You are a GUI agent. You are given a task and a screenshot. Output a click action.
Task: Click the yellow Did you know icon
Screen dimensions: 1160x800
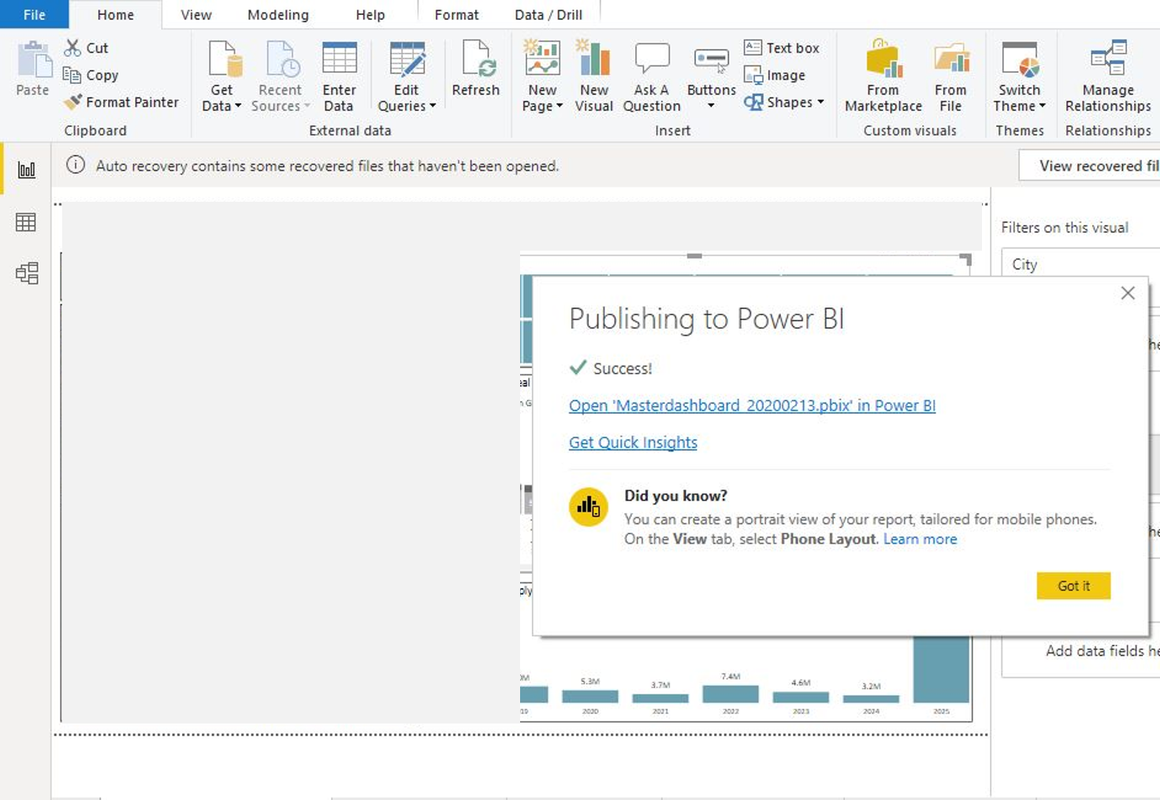point(588,507)
